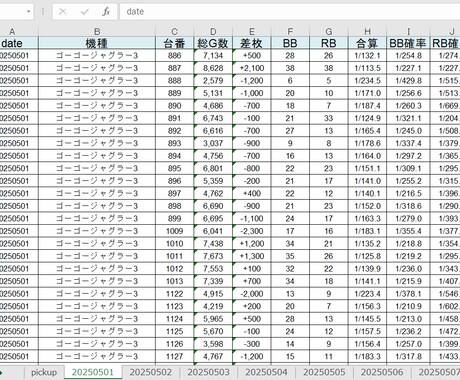Select machine number 891 cell
Viewport: 460px width, 380px height.
(174, 118)
